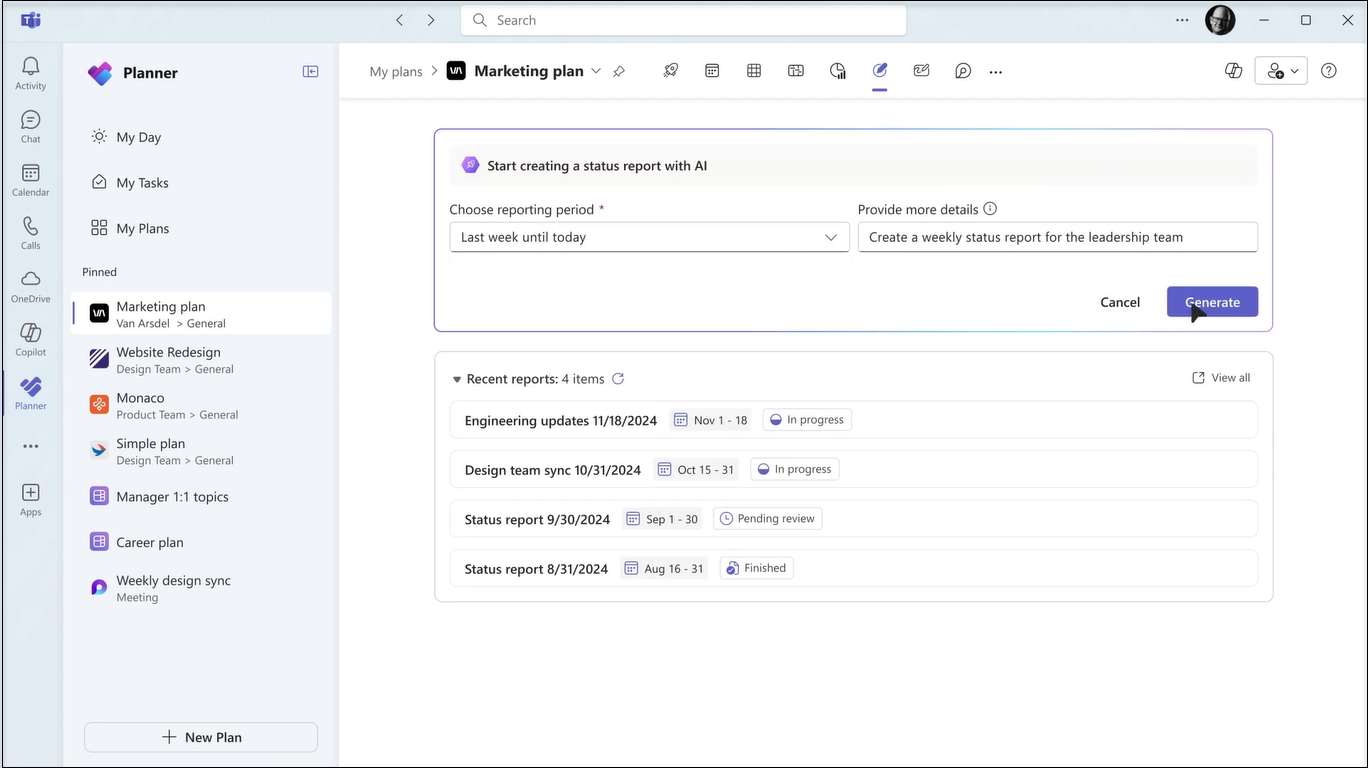Pin or unpin the Marketing plan
Viewport: 1368px width, 768px height.
[619, 72]
